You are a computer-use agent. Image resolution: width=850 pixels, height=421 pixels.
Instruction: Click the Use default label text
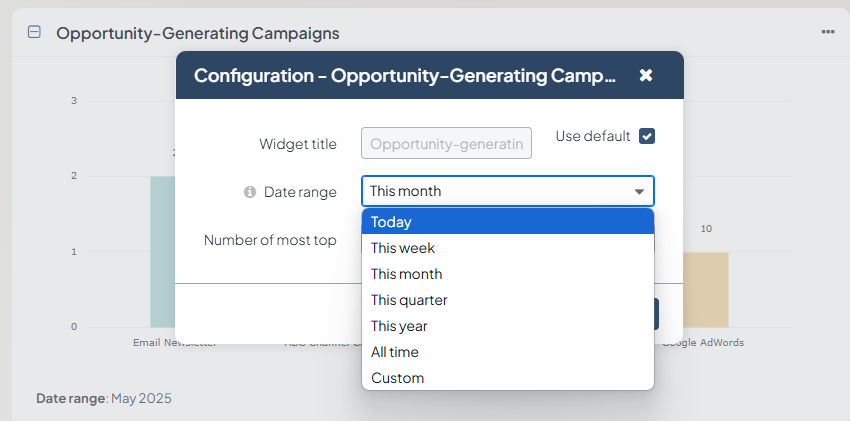592,136
